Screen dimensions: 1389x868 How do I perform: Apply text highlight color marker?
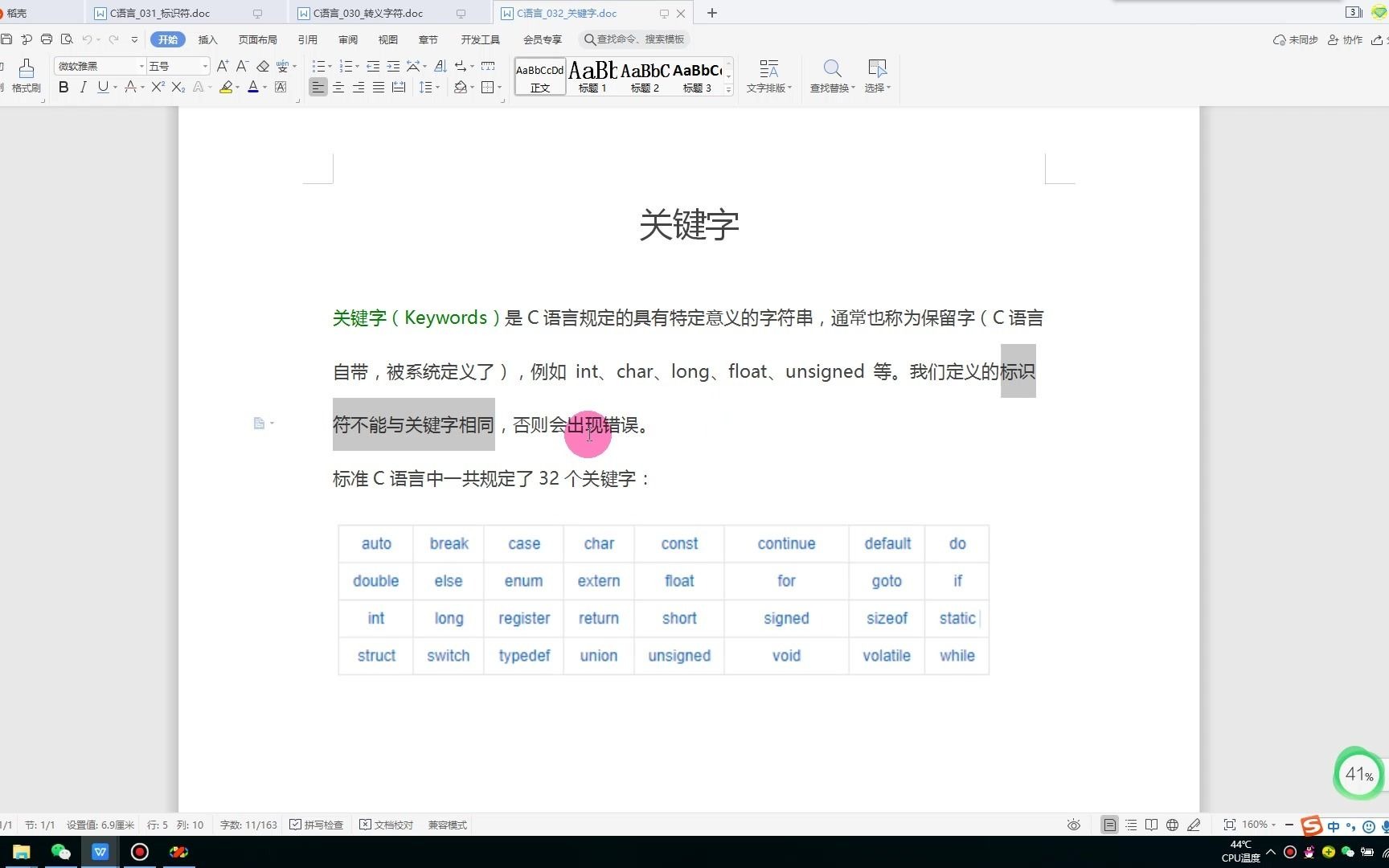pos(226,87)
